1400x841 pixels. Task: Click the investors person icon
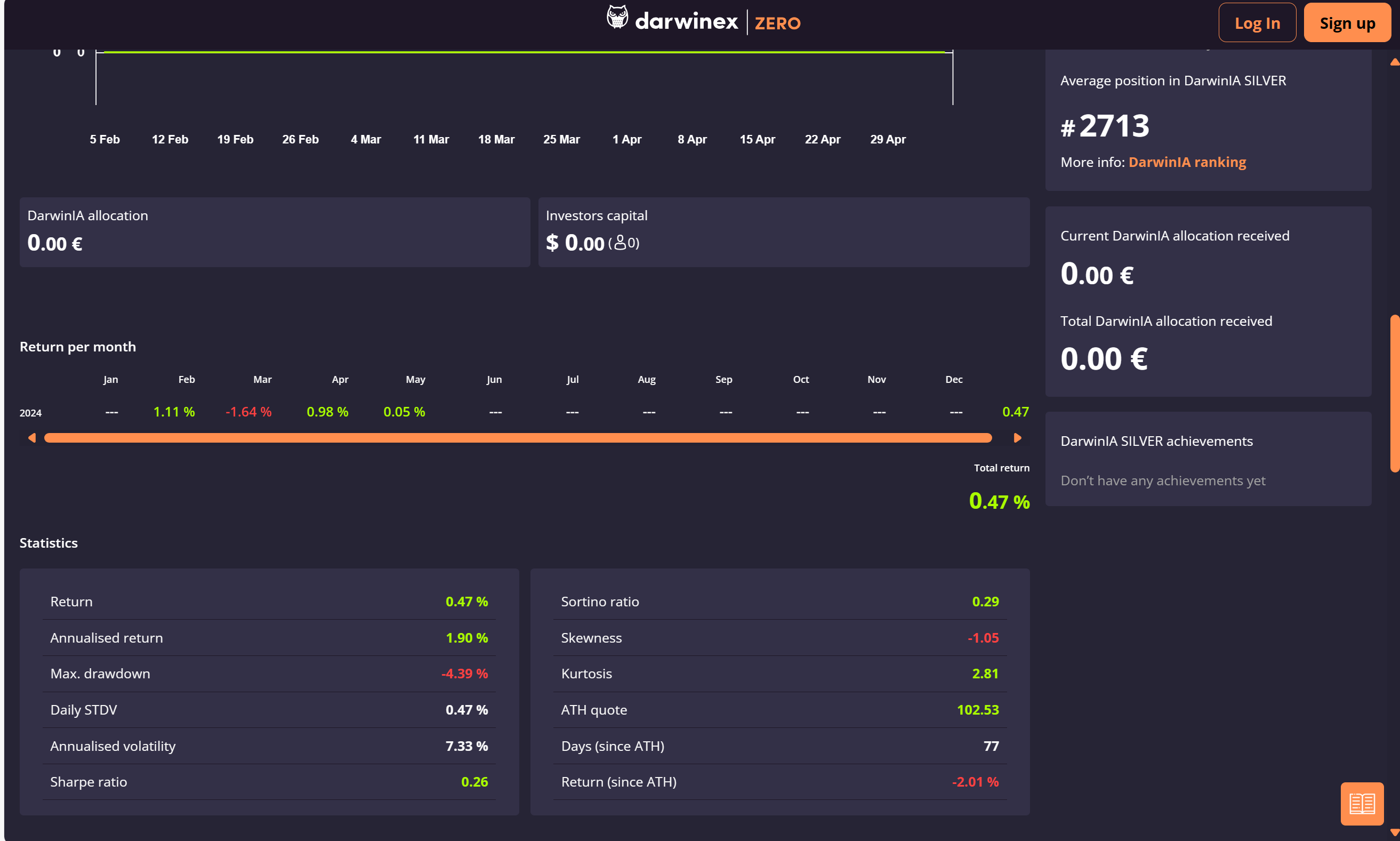click(x=620, y=243)
